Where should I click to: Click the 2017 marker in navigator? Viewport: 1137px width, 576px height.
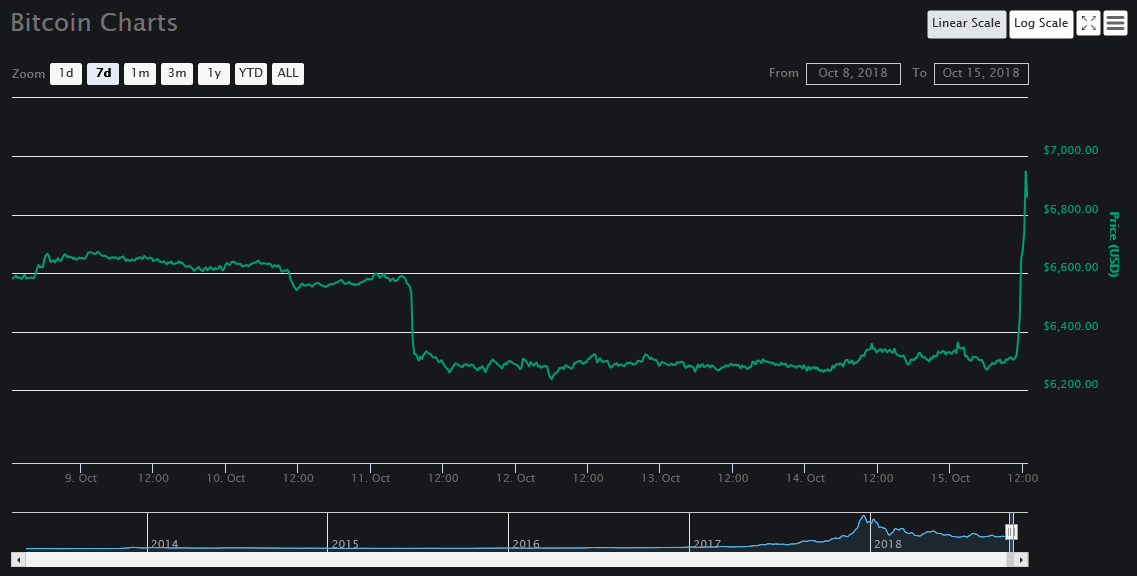pyautogui.click(x=706, y=544)
